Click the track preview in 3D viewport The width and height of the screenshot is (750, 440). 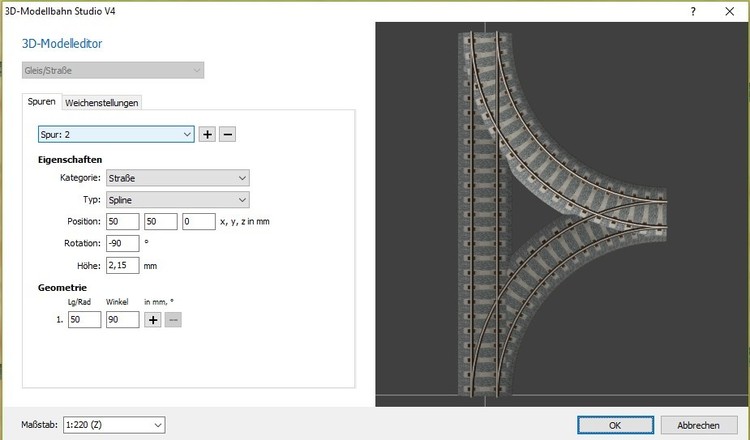pos(560,215)
